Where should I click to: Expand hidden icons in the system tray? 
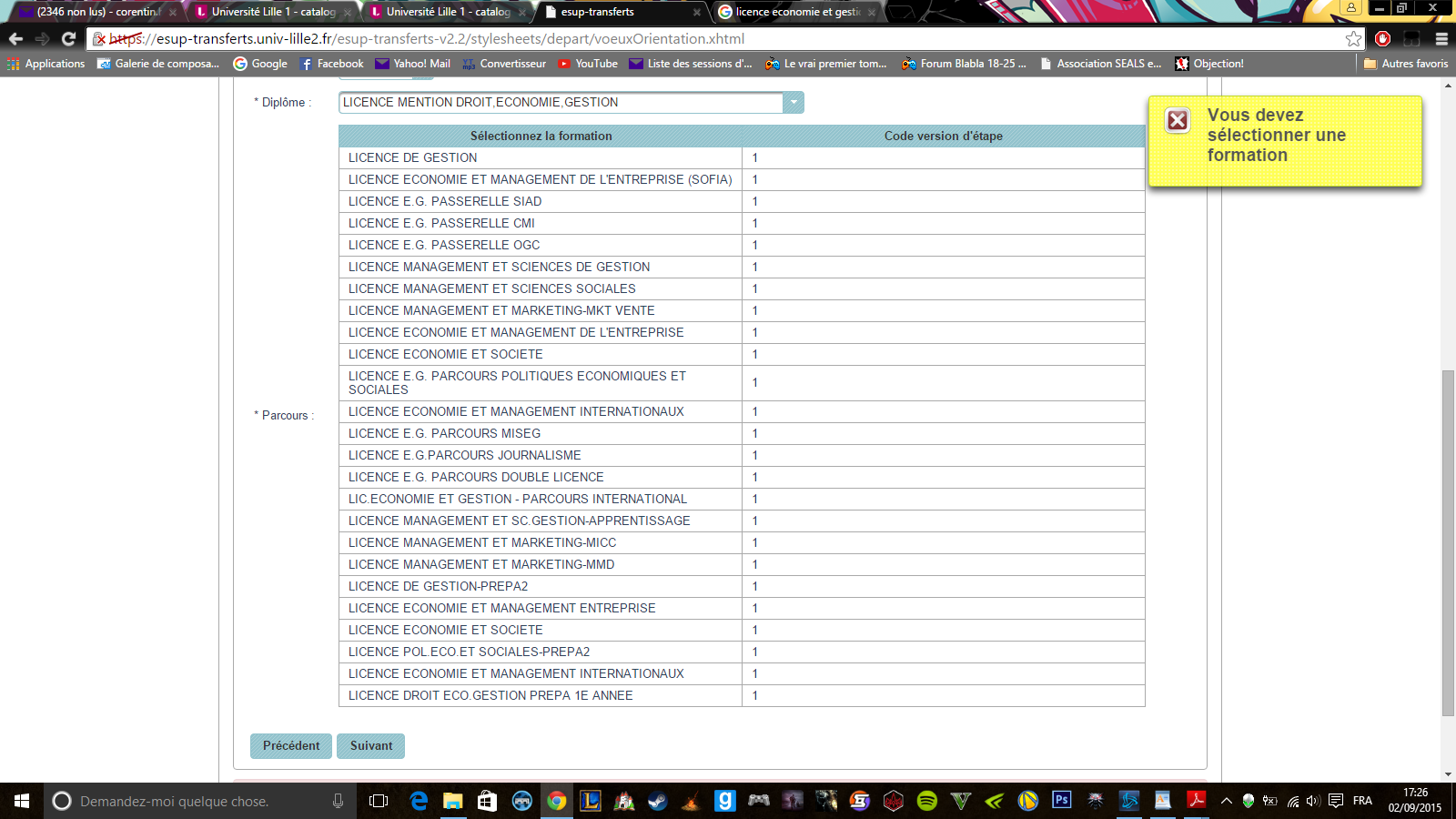click(1227, 802)
